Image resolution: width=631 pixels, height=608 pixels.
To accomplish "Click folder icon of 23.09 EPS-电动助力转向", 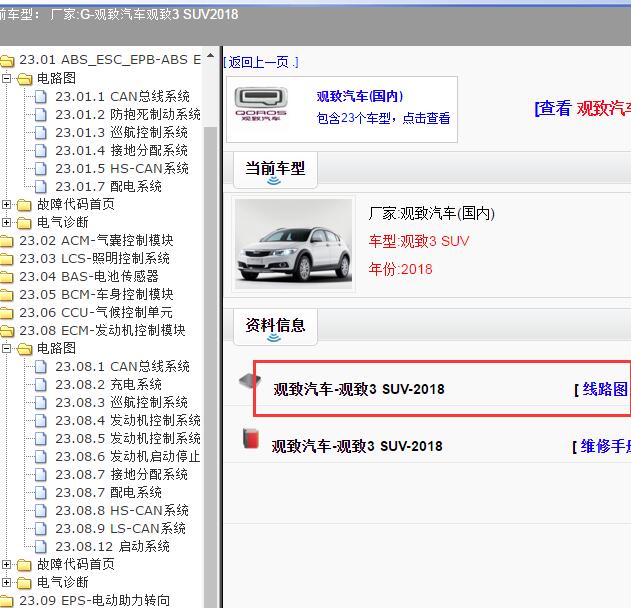I will coord(7,601).
